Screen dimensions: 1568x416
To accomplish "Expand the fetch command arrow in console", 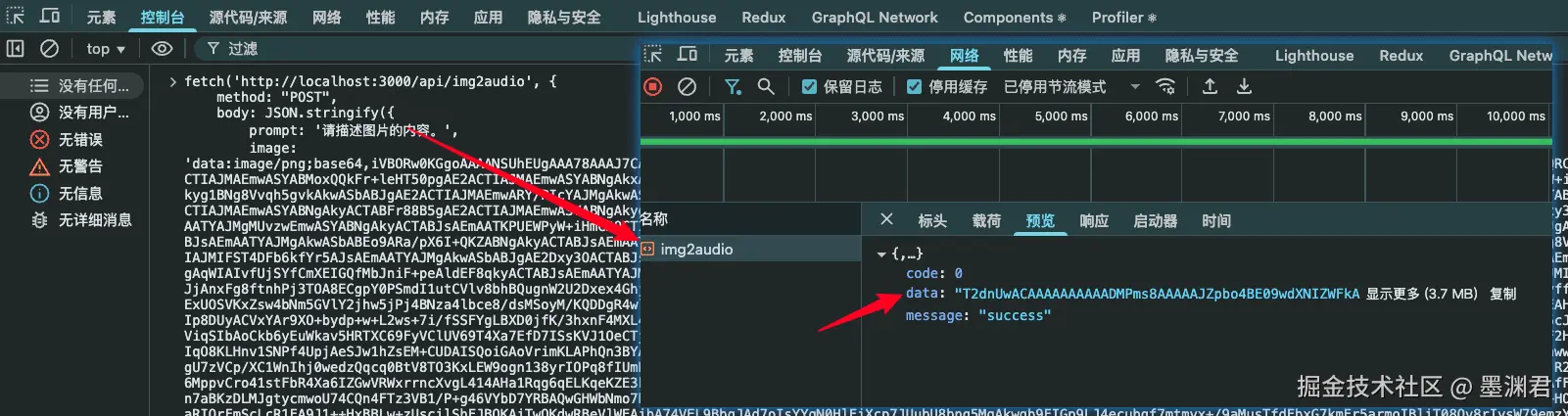I will click(173, 82).
